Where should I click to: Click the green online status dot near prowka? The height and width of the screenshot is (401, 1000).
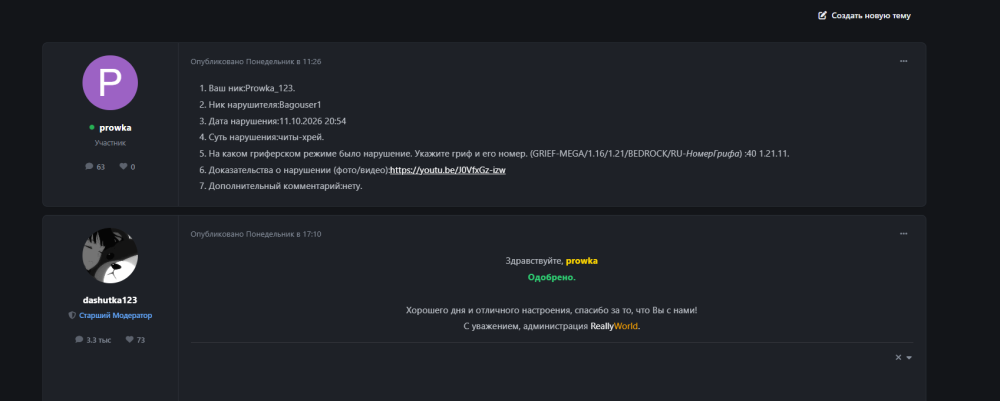(92, 128)
